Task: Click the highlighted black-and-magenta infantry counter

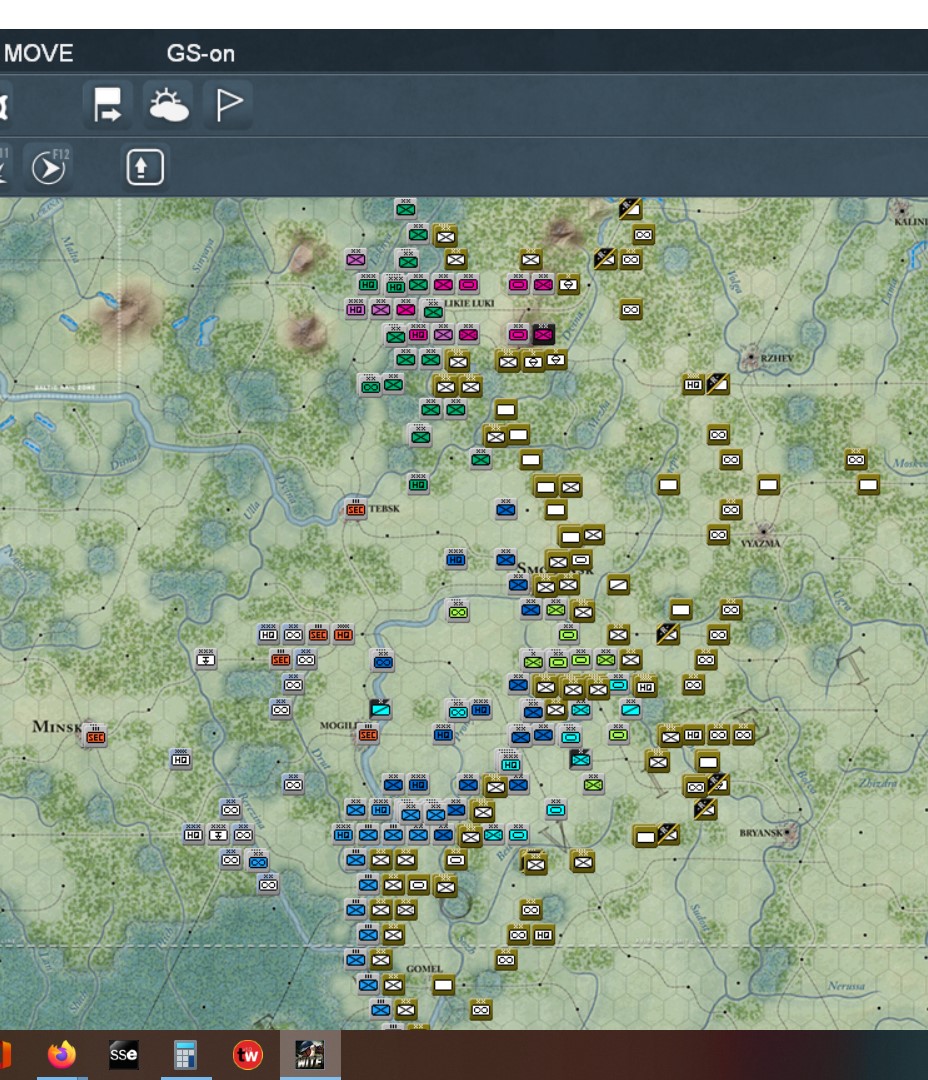Action: point(543,335)
